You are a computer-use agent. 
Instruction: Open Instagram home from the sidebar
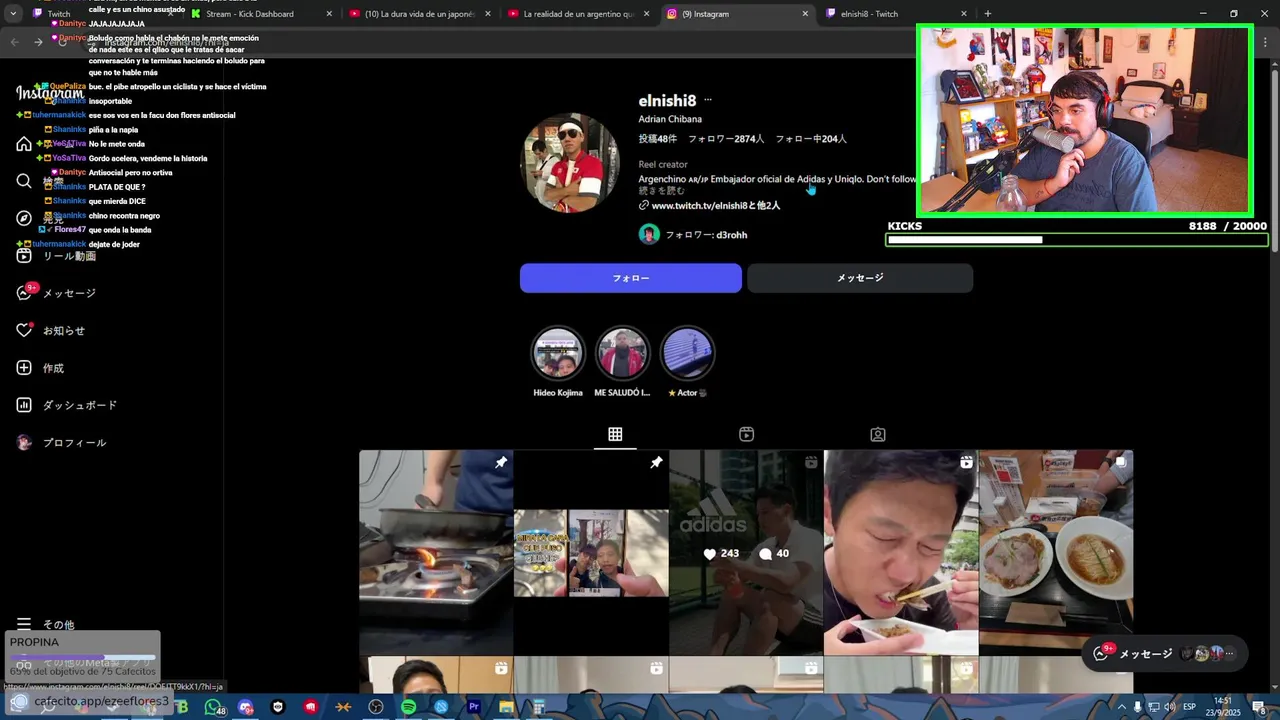pyautogui.click(x=24, y=144)
